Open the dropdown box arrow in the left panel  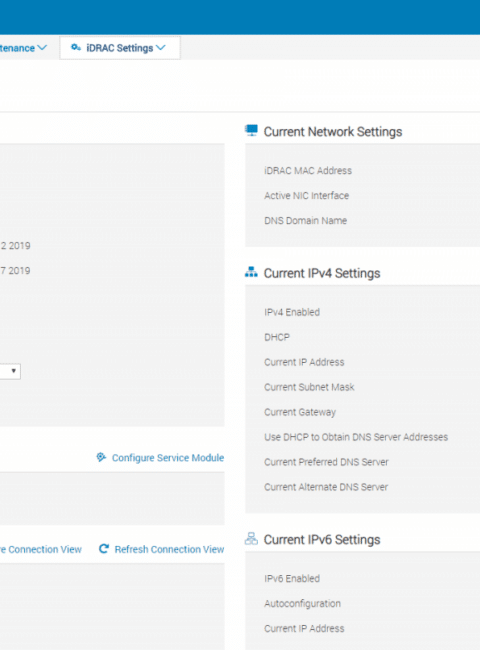[14, 371]
